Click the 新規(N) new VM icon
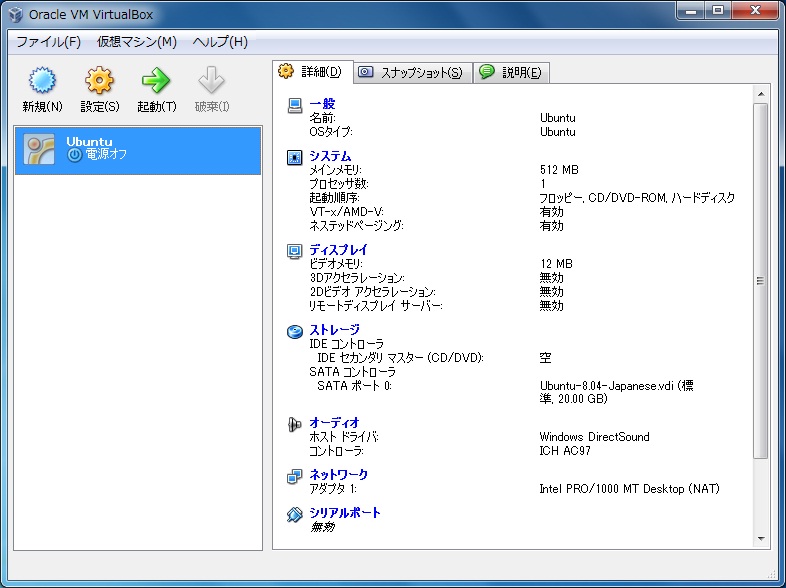Image resolution: width=786 pixels, height=588 pixels. [x=42, y=80]
